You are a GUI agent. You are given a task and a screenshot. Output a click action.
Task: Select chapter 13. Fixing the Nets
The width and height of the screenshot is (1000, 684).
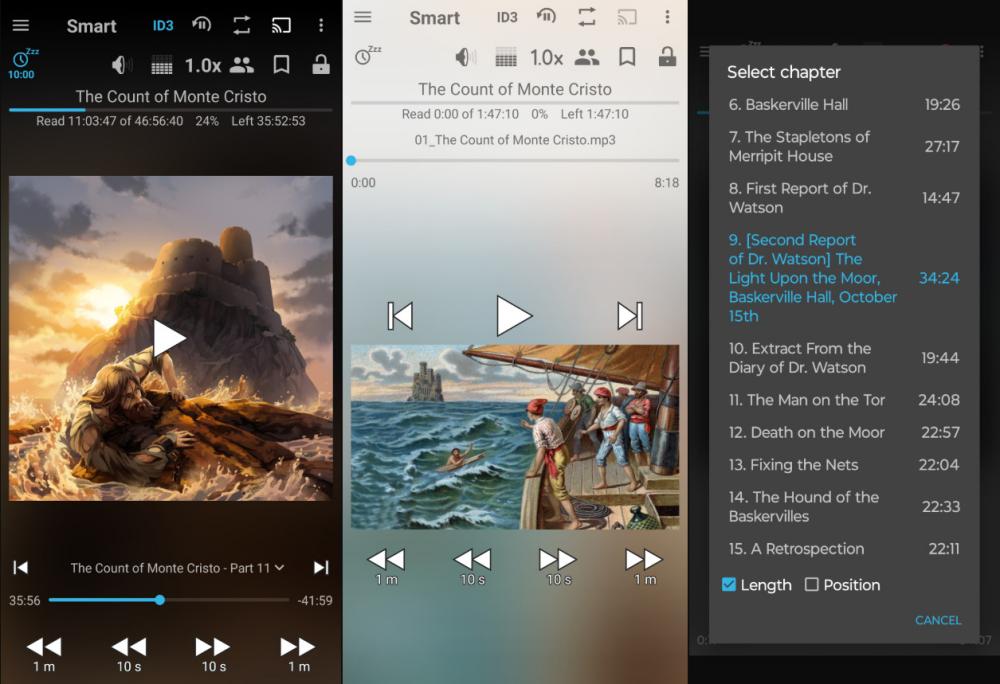coord(844,465)
